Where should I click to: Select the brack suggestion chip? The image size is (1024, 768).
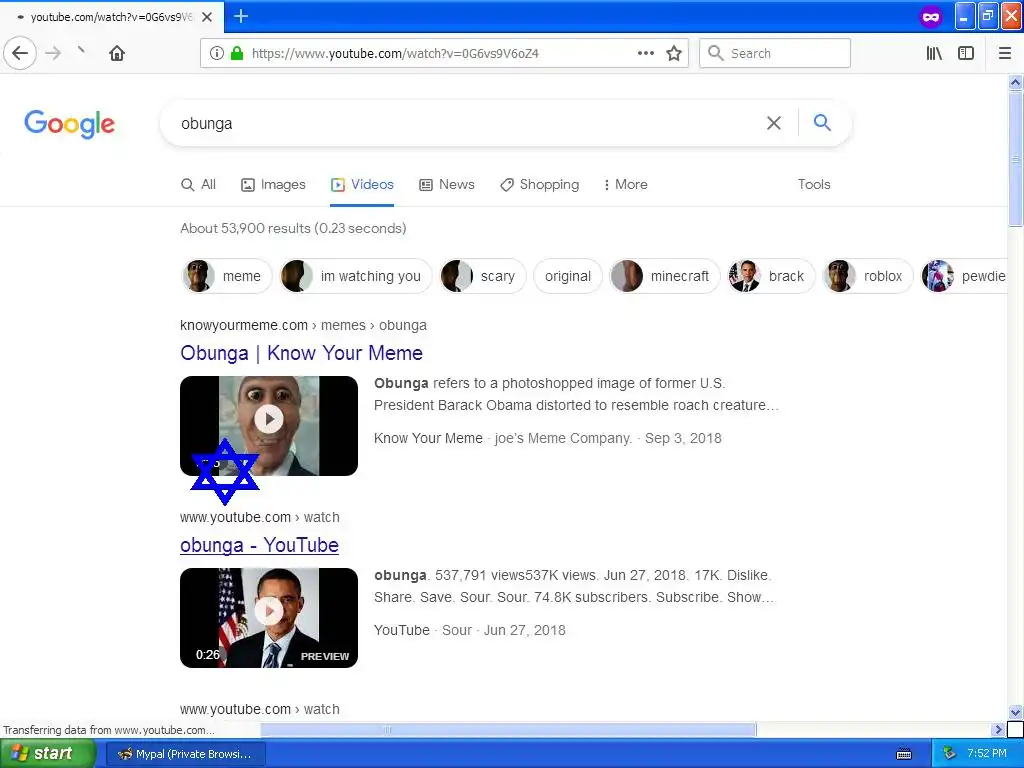[771, 276]
